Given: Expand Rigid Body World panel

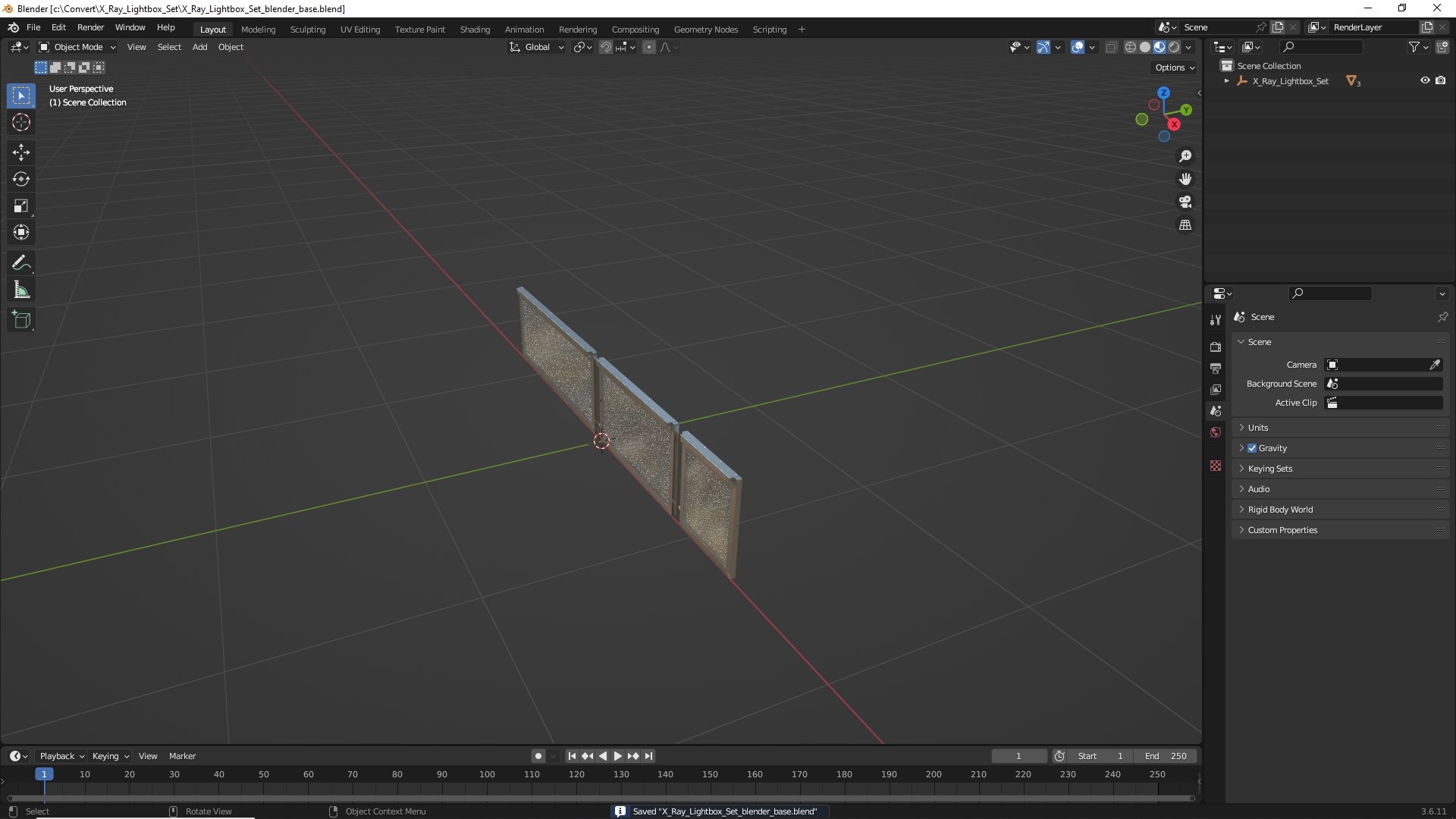Looking at the screenshot, I should (x=1340, y=510).
